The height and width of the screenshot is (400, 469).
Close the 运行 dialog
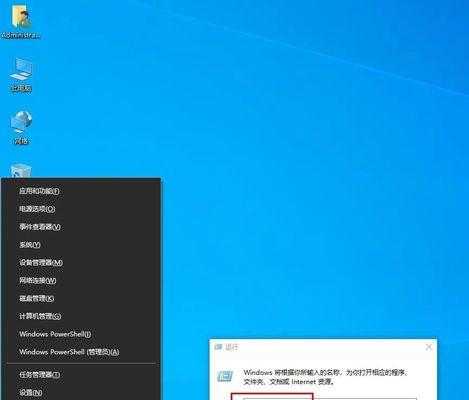pos(429,347)
